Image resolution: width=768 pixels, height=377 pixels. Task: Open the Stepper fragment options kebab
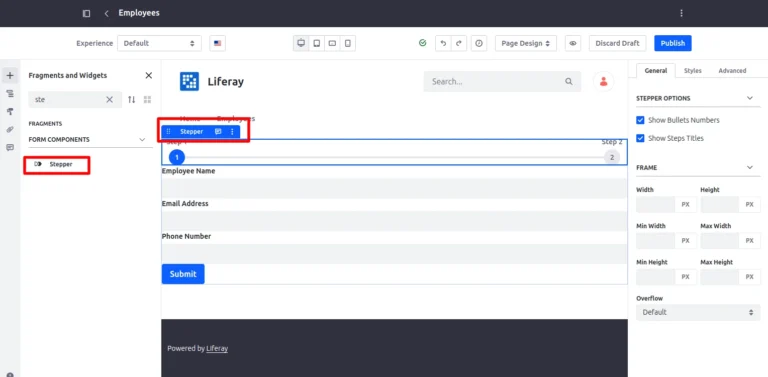(232, 132)
